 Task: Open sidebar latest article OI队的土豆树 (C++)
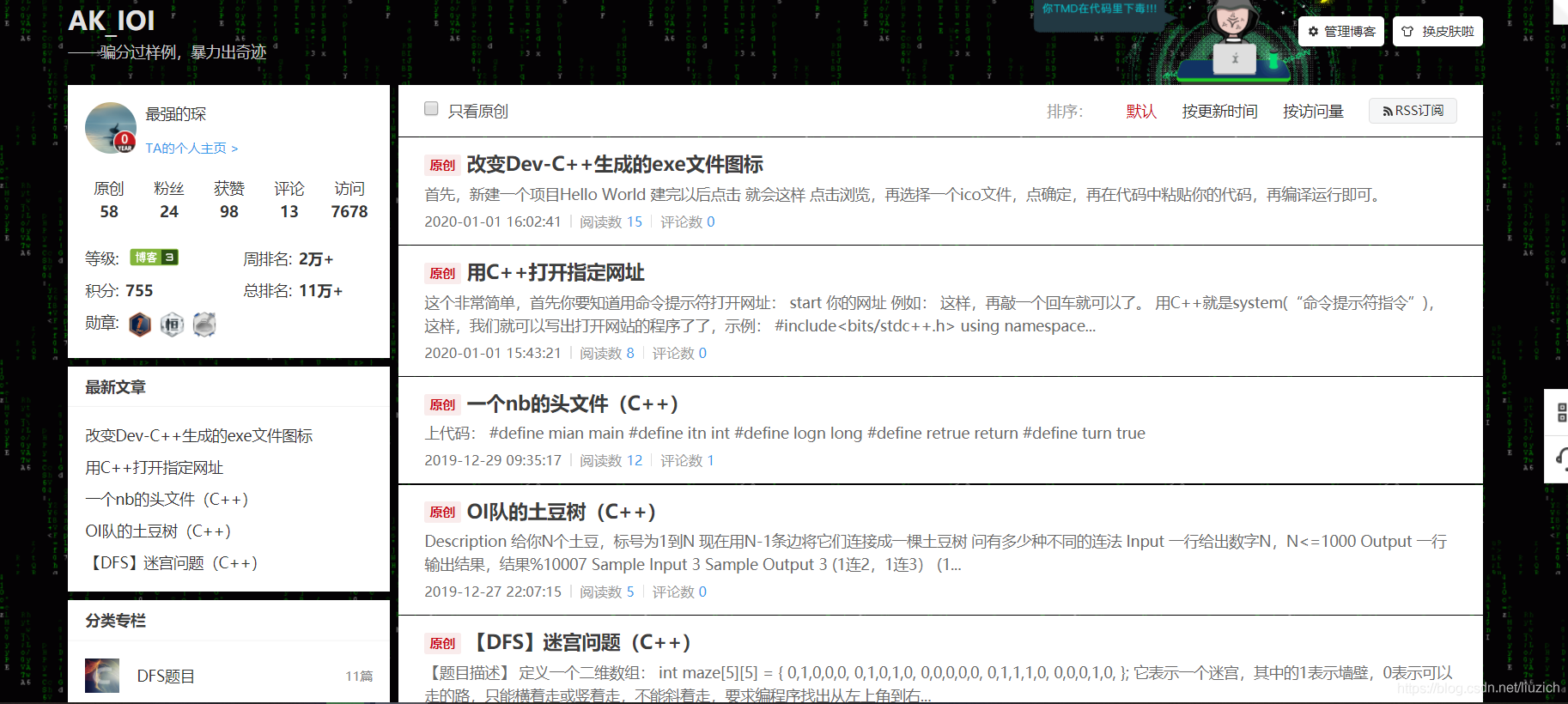tap(159, 531)
